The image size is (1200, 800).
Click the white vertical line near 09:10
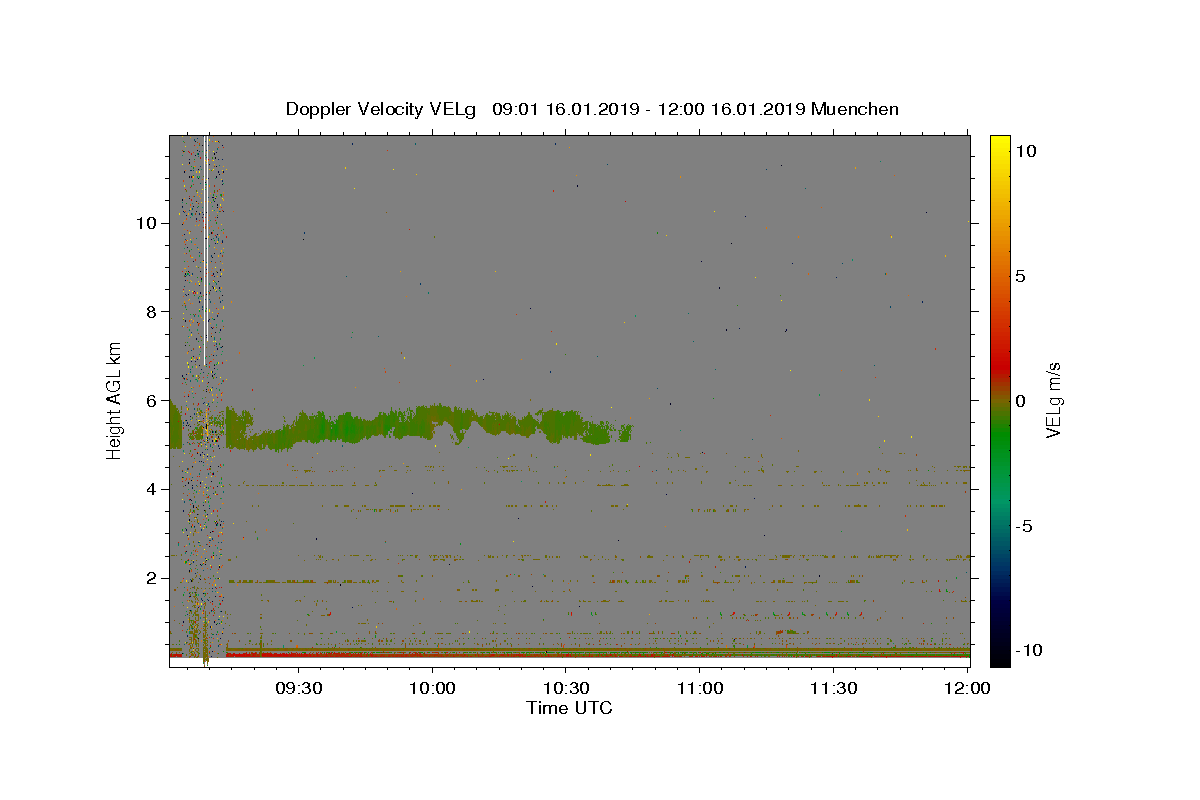point(205,250)
